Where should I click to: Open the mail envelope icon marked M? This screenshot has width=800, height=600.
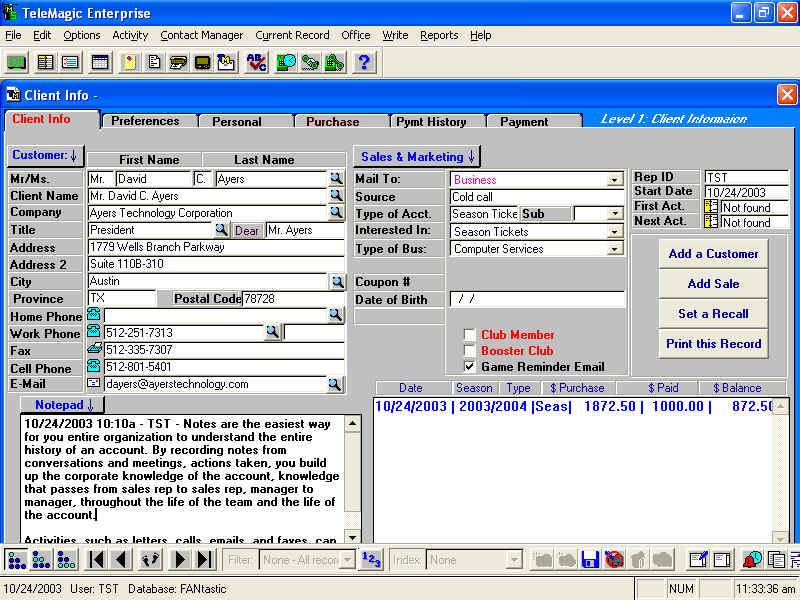pyautogui.click(x=226, y=63)
